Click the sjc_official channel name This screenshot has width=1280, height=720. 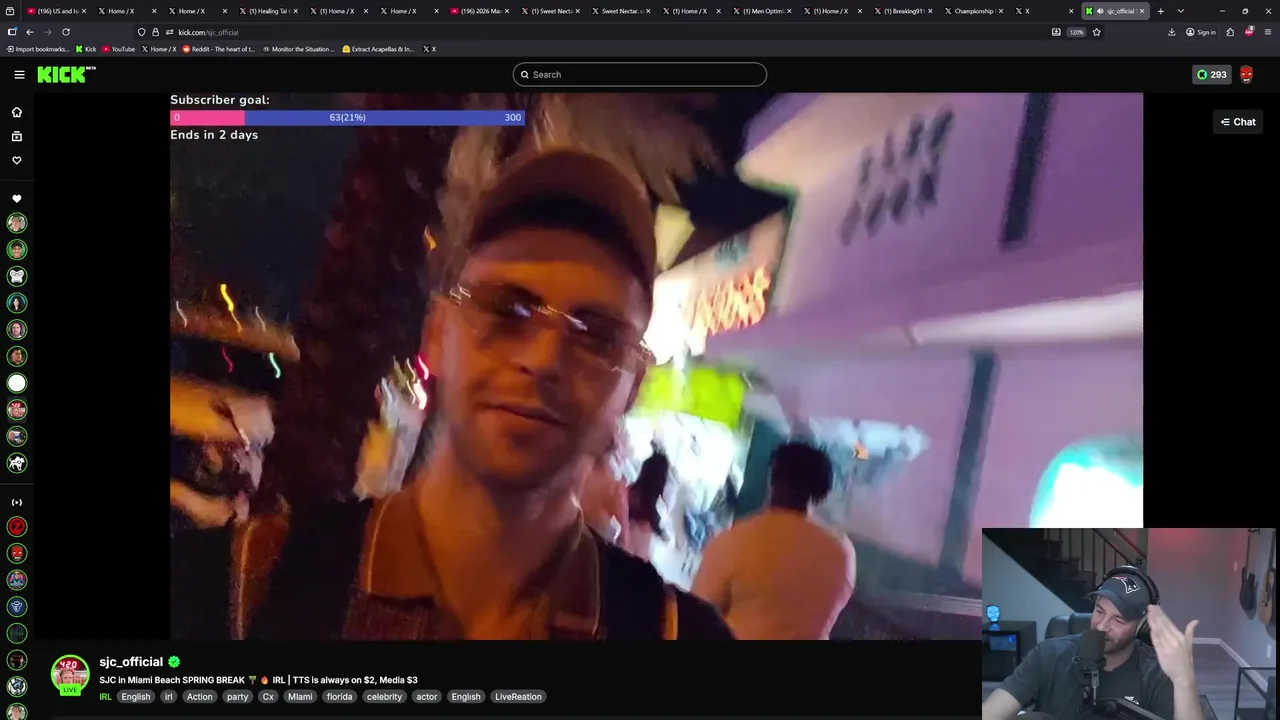coord(131,662)
